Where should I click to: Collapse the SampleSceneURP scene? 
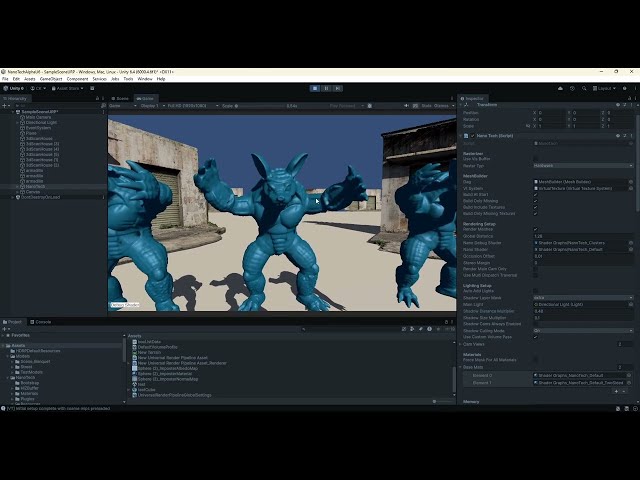[13, 112]
